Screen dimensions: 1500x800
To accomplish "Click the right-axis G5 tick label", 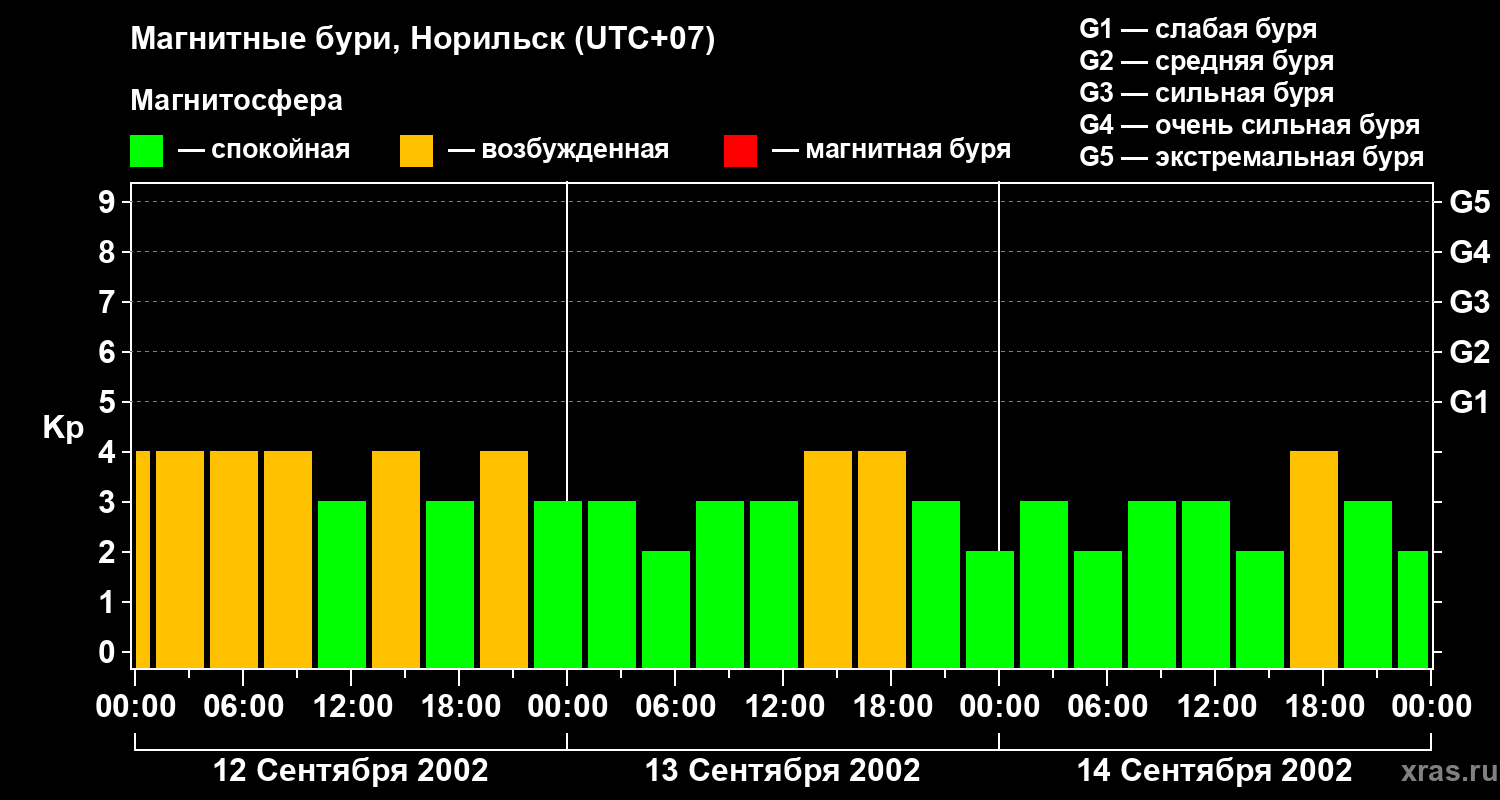I will (x=1469, y=203).
